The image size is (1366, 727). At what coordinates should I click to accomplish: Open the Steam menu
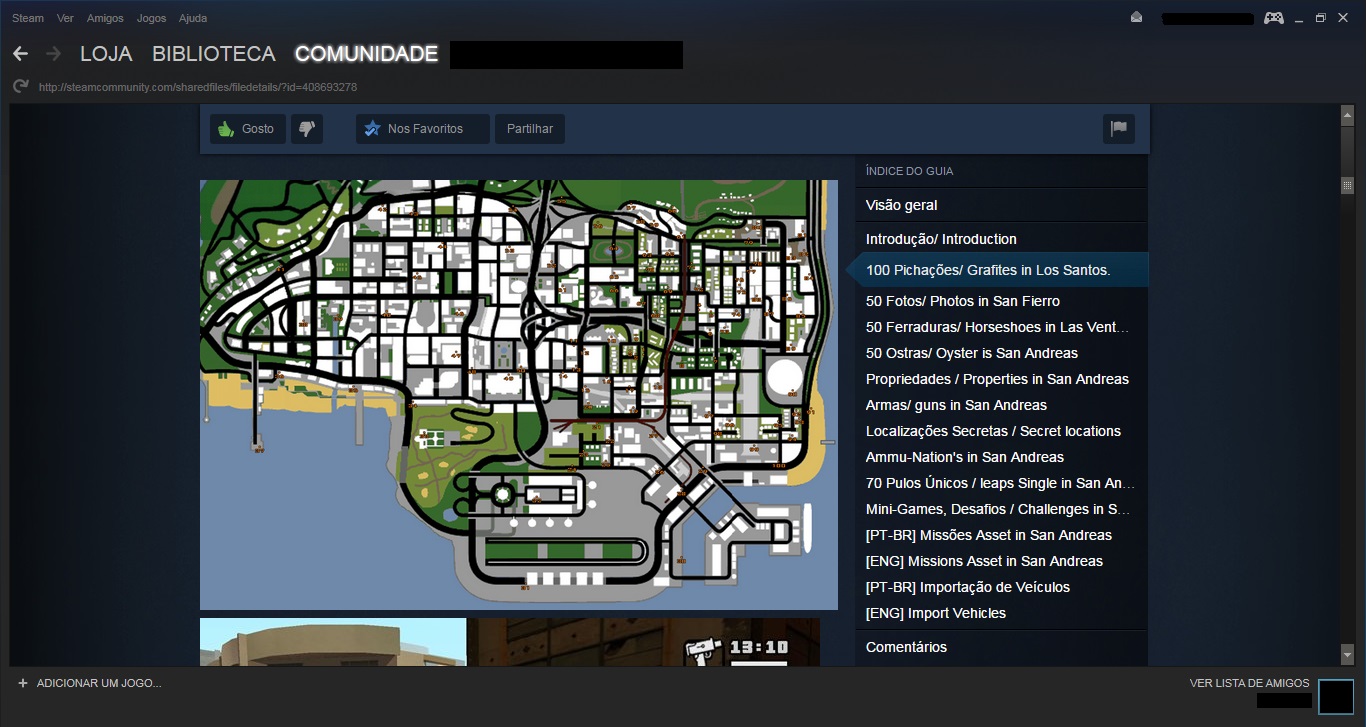[28, 18]
